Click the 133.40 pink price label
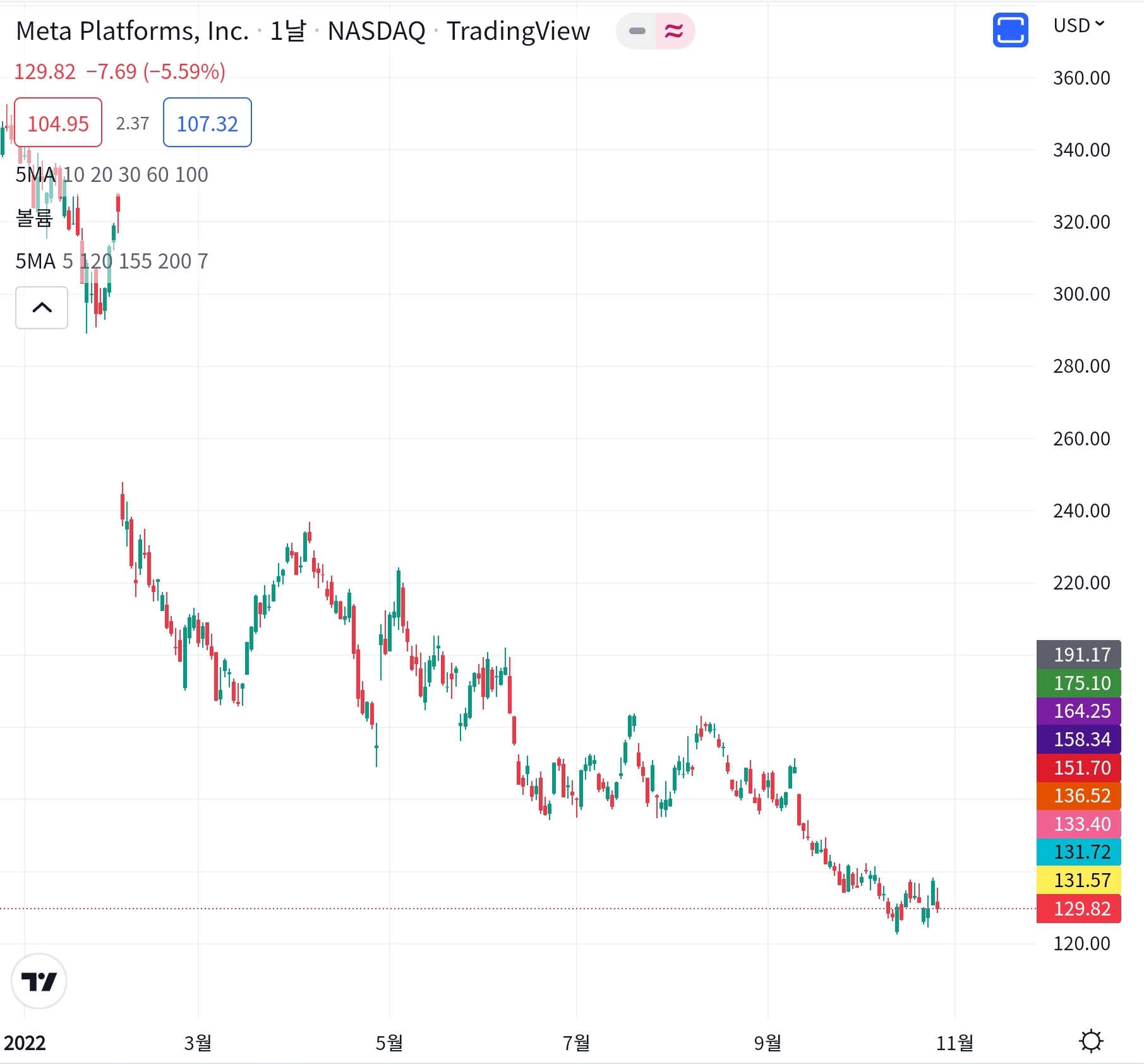Screen dimensions: 1144x1064 click(x=1079, y=824)
